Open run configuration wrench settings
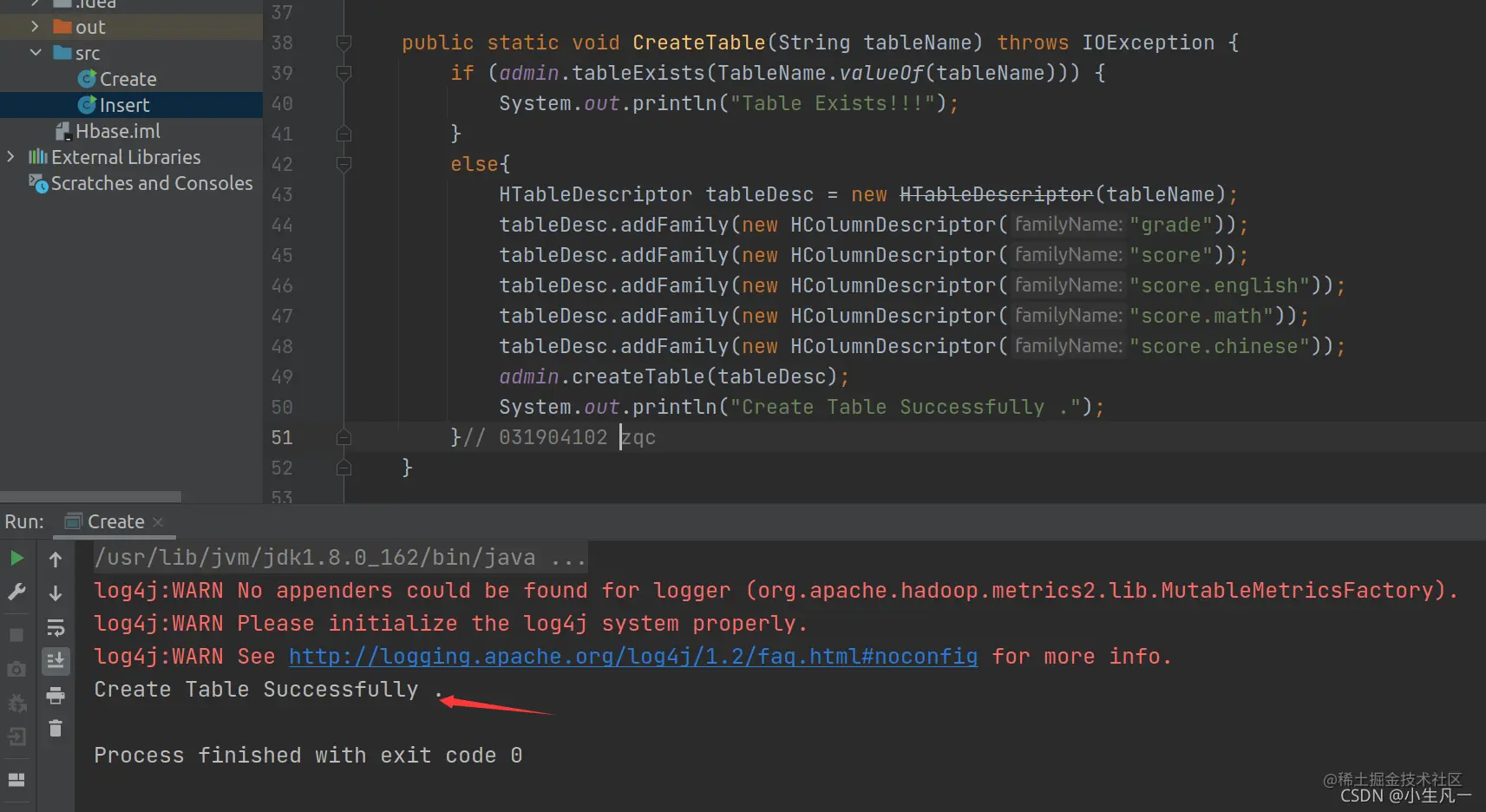 16,593
